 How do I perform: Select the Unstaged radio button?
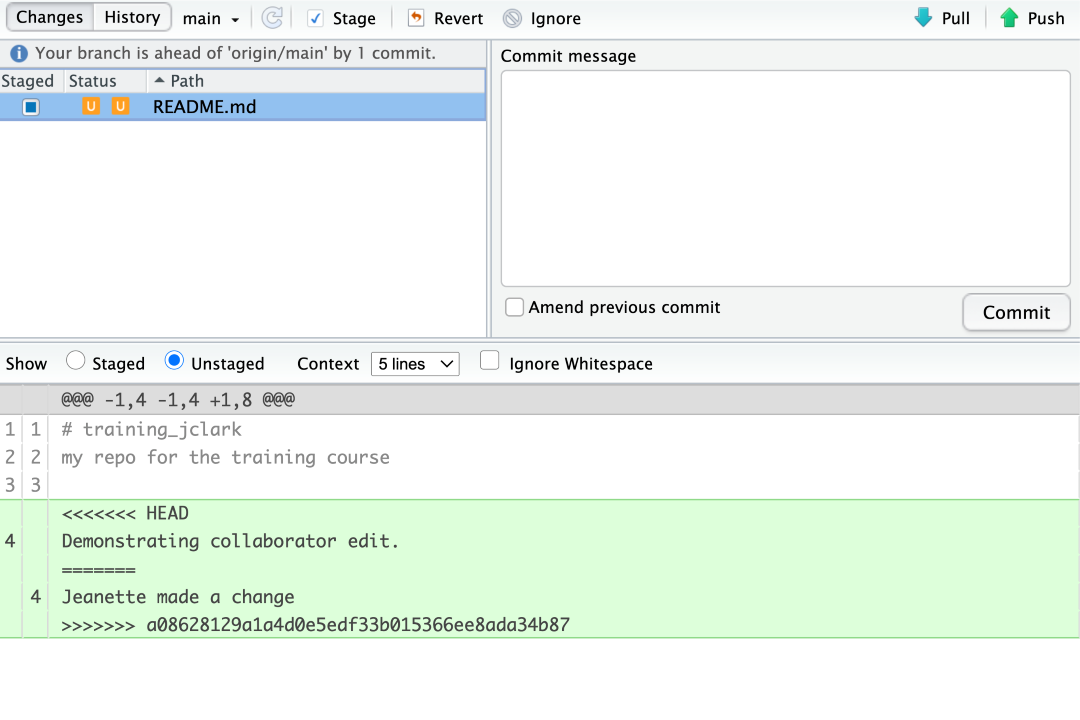(x=175, y=361)
